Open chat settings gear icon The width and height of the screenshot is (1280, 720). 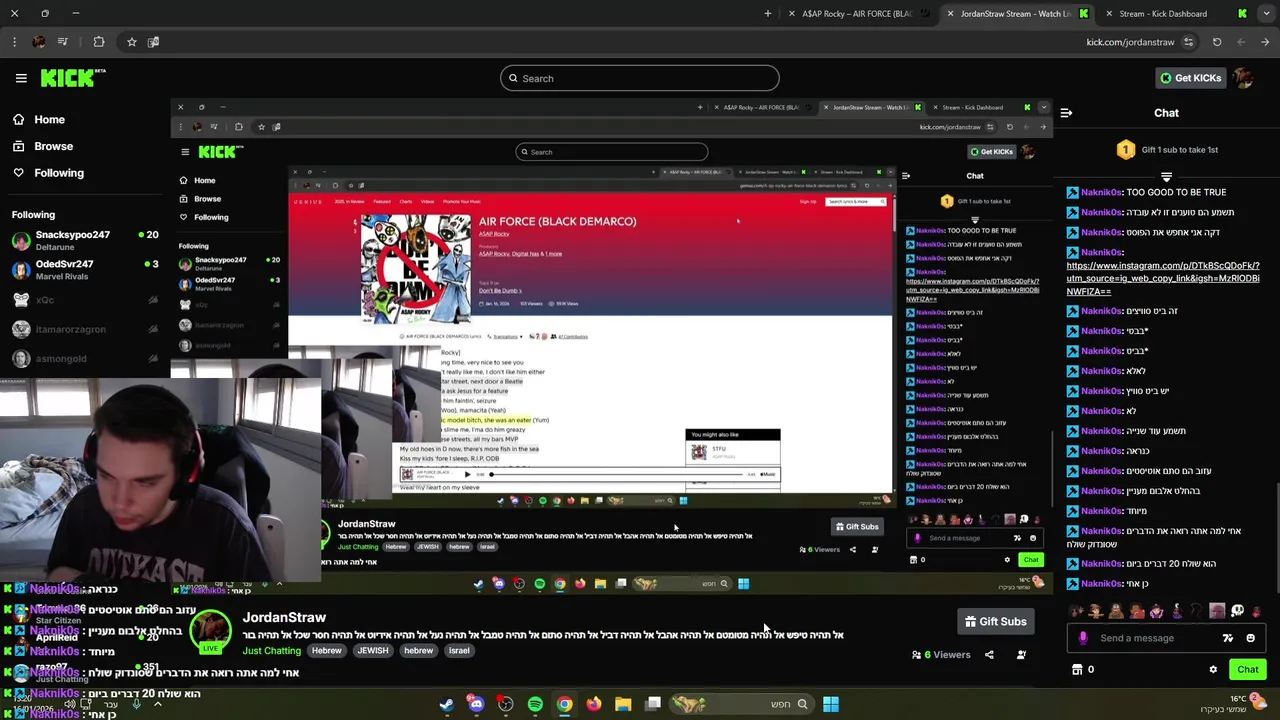point(1213,669)
